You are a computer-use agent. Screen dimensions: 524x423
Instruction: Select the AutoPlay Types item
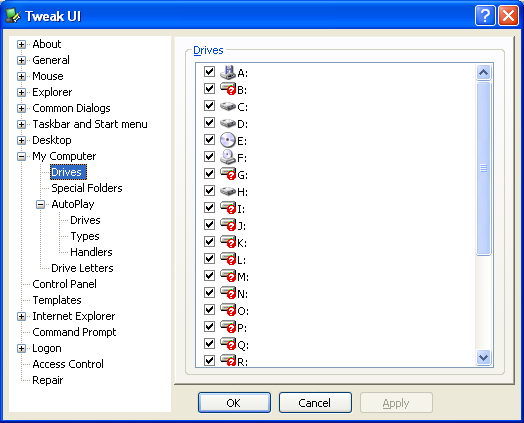coord(85,236)
